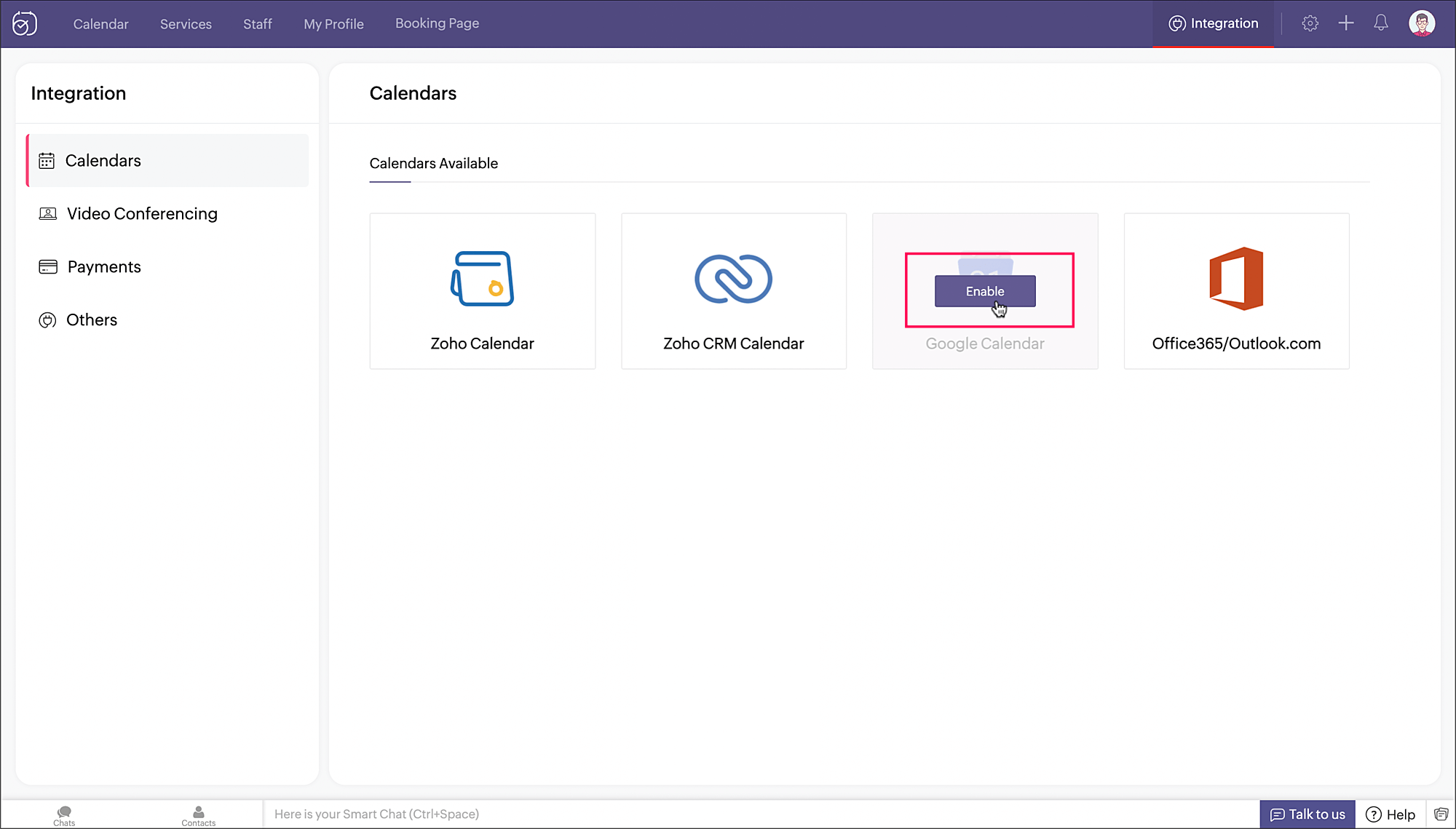Screen dimensions: 1456x829
Task: Click the Others plug icon
Action: click(x=47, y=320)
